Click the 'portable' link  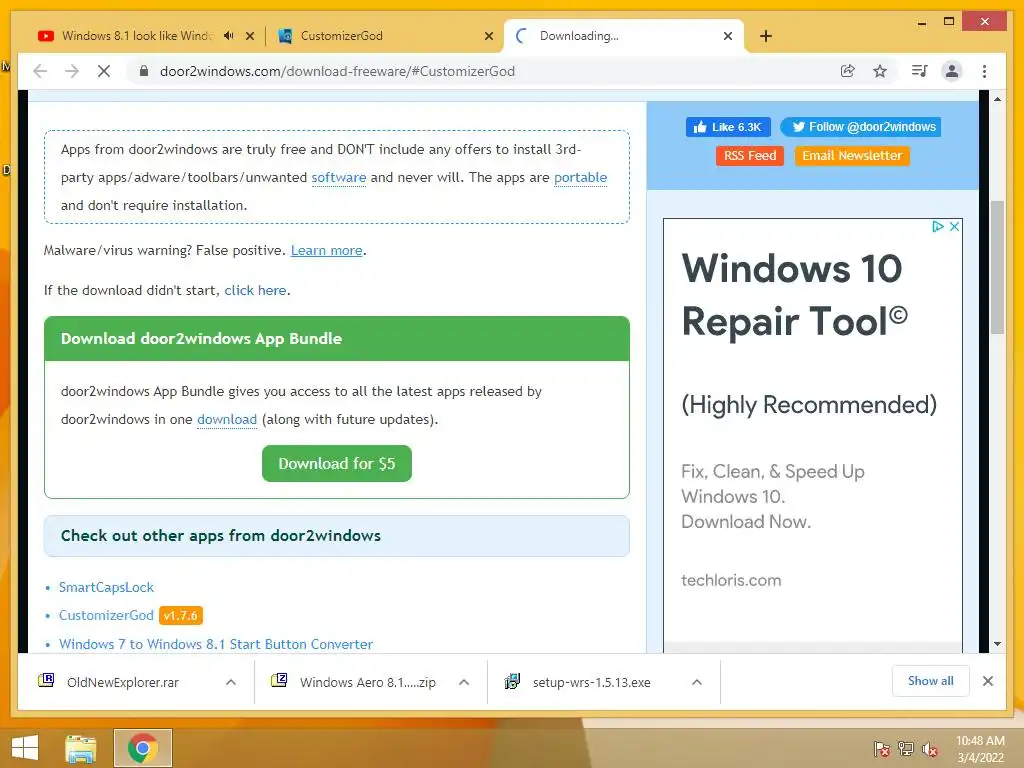coord(581,178)
